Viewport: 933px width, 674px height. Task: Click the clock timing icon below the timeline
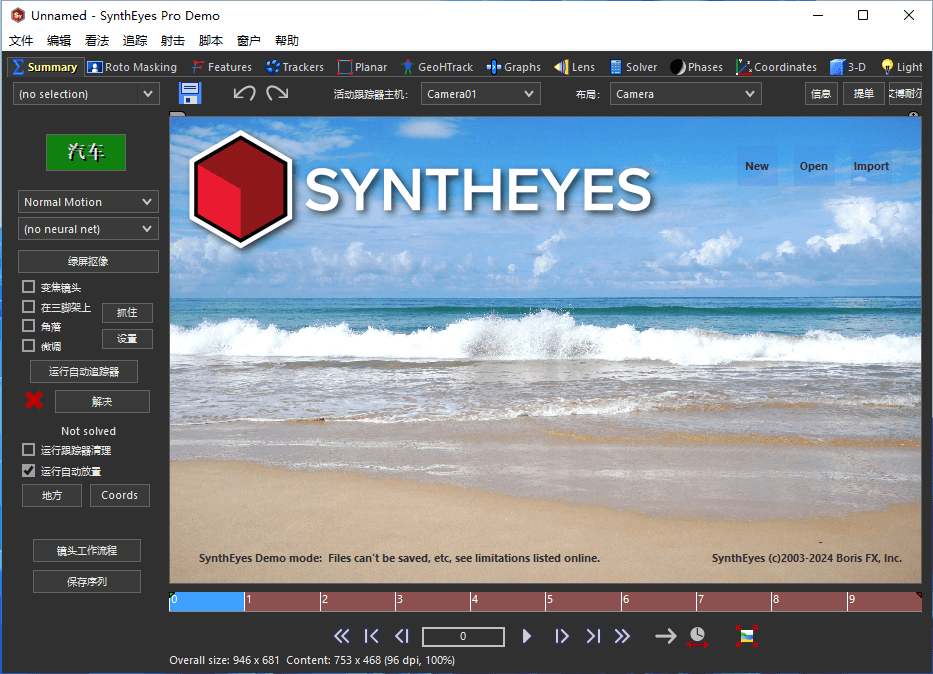(698, 636)
